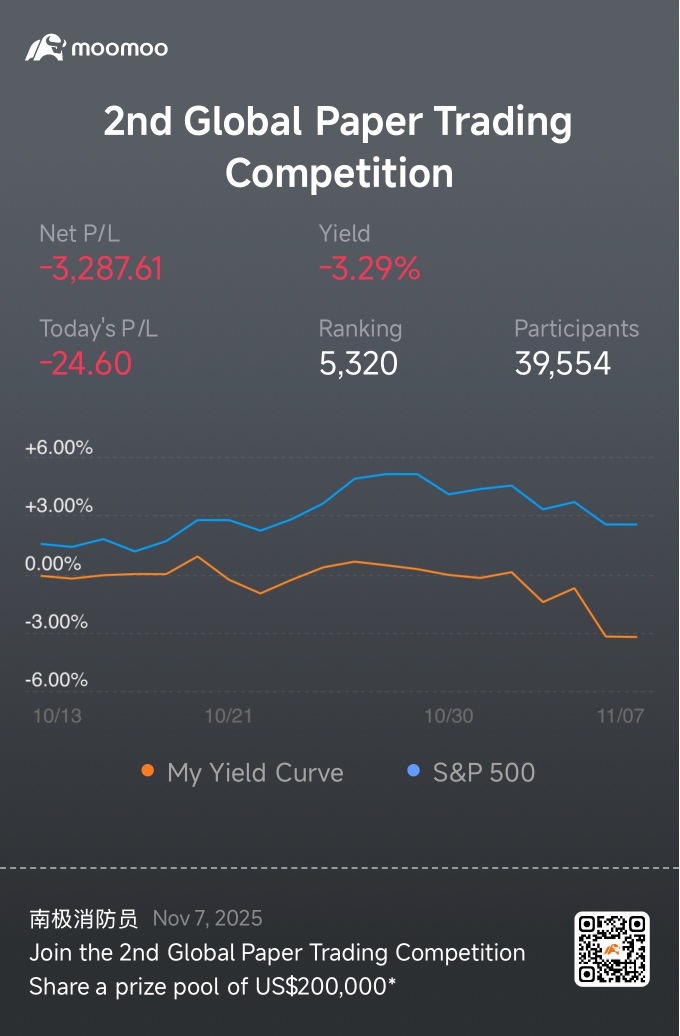The width and height of the screenshot is (680, 1036).
Task: Select the My Yield Curve legend label
Action: pos(255,773)
